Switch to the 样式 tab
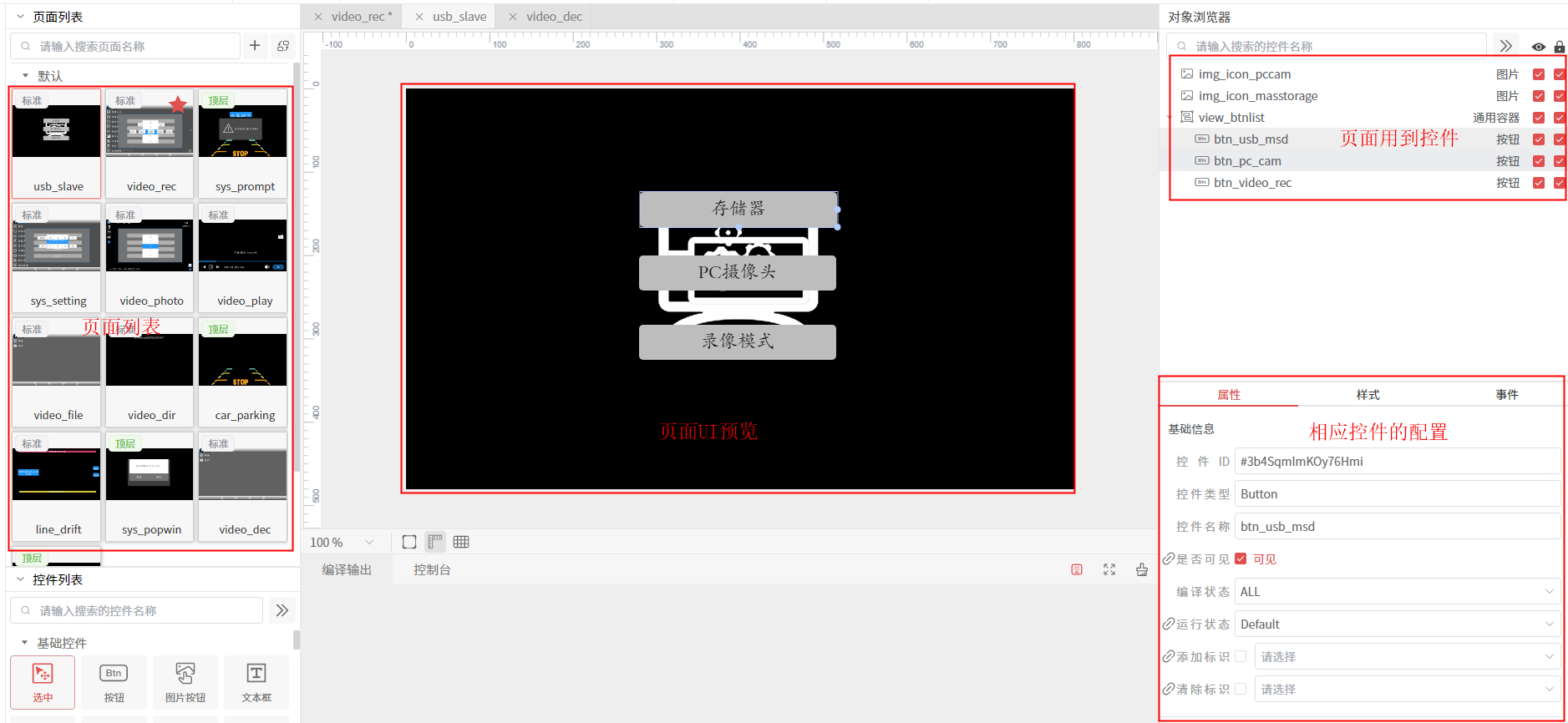The width and height of the screenshot is (1568, 723). (x=1368, y=395)
